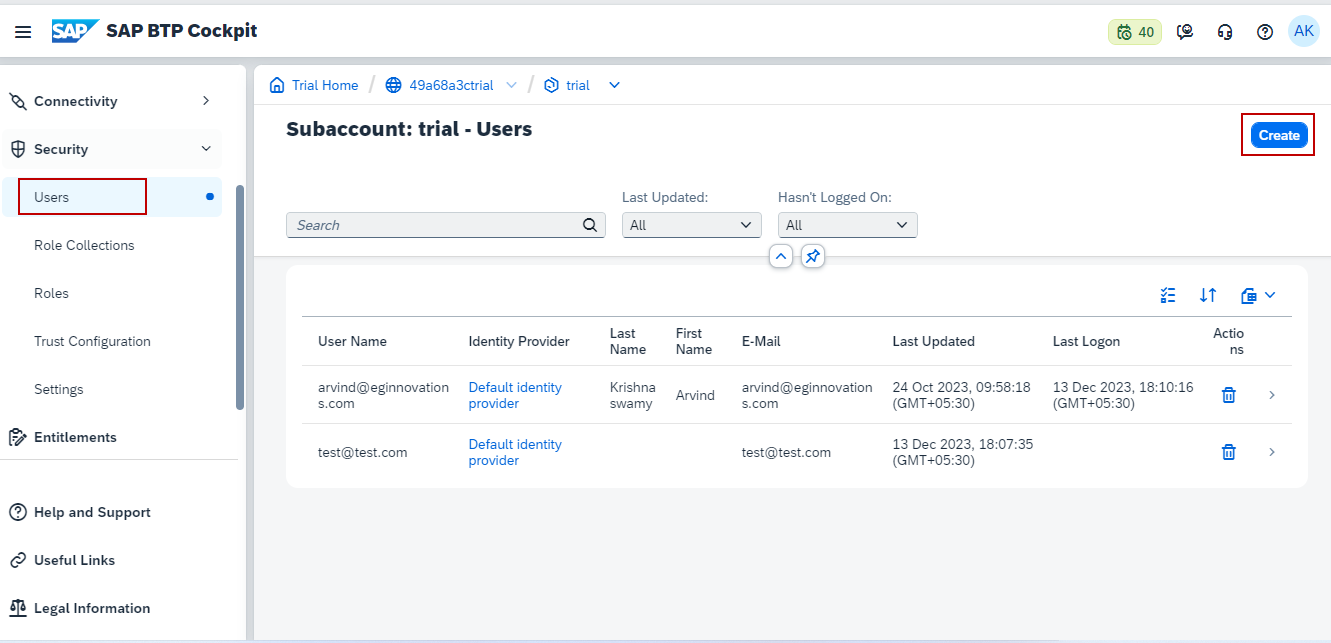Open the Last Updated filter dropdown

692,225
